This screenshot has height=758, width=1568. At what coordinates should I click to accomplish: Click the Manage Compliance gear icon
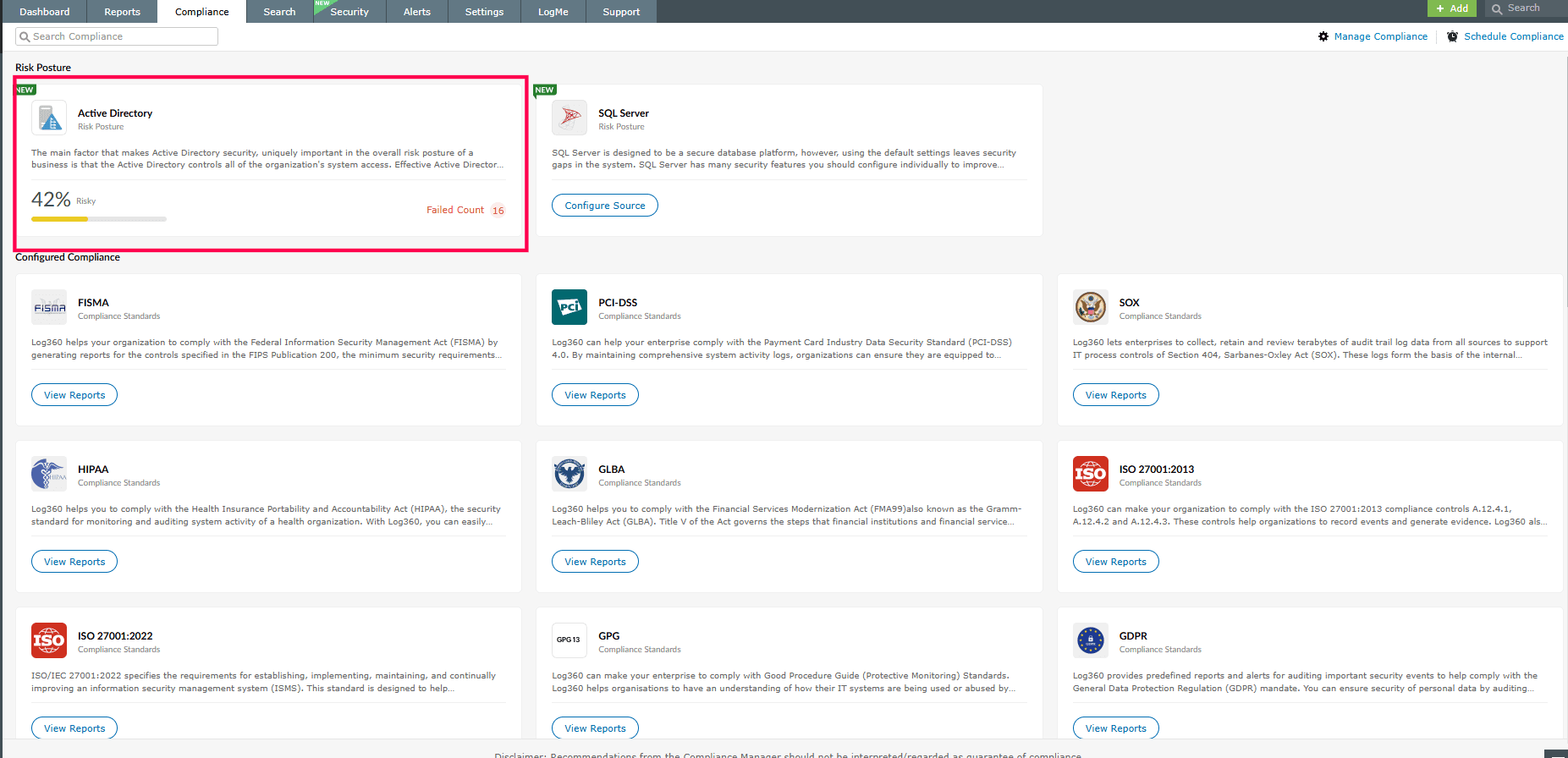click(1323, 36)
